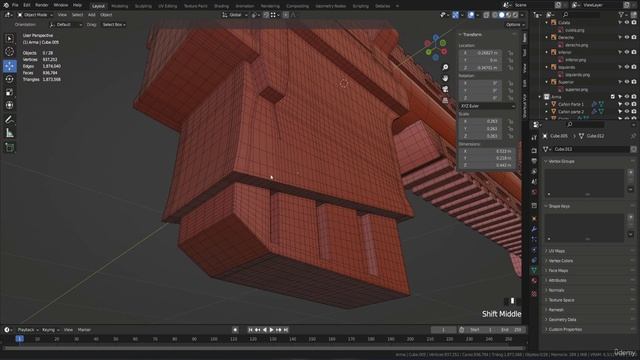Open the View Layer properties tab icon
The width and height of the screenshot is (640, 360).
click(534, 171)
